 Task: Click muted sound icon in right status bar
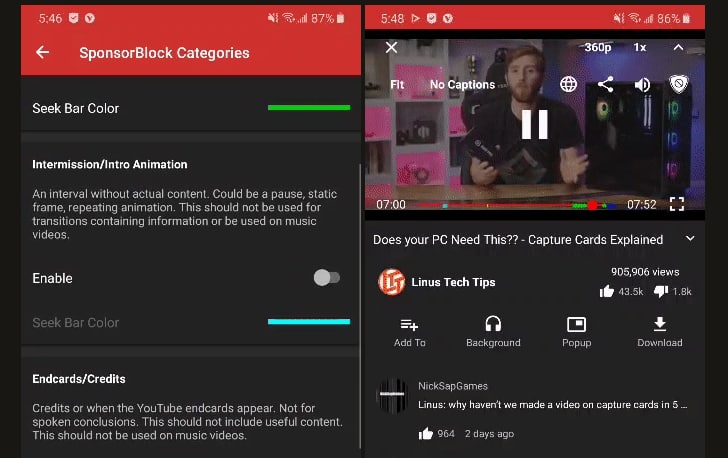click(x=618, y=19)
